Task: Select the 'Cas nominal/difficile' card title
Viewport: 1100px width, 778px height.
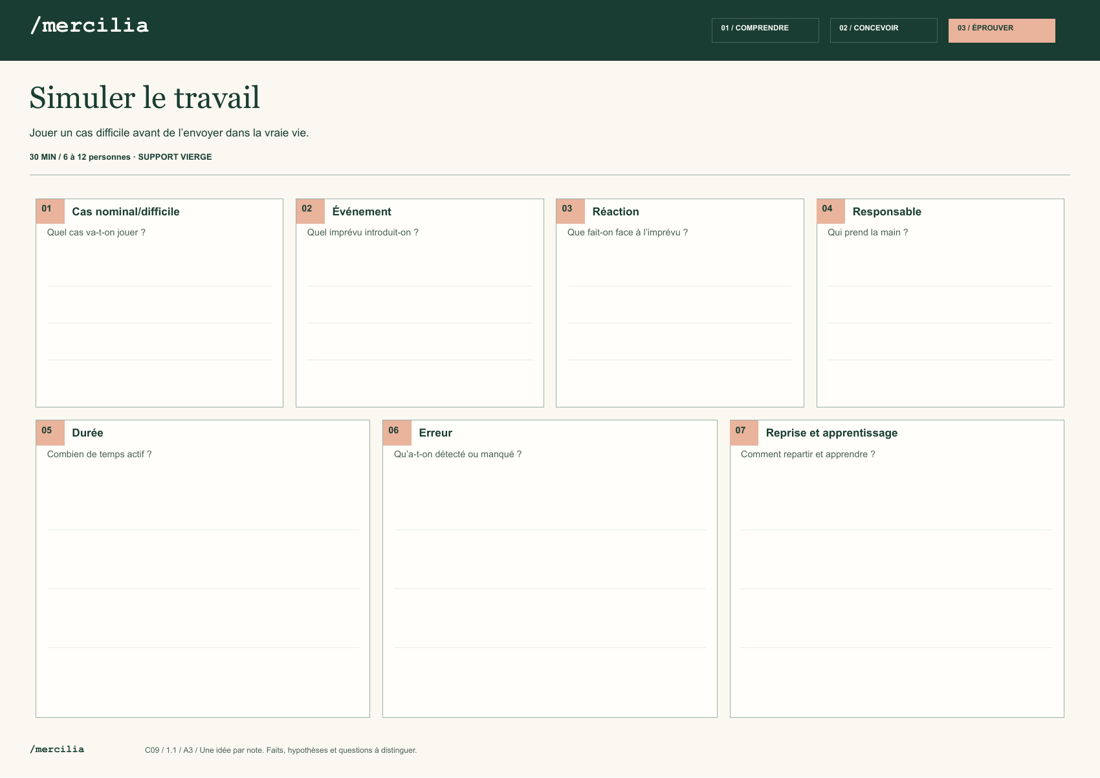Action: coord(126,211)
